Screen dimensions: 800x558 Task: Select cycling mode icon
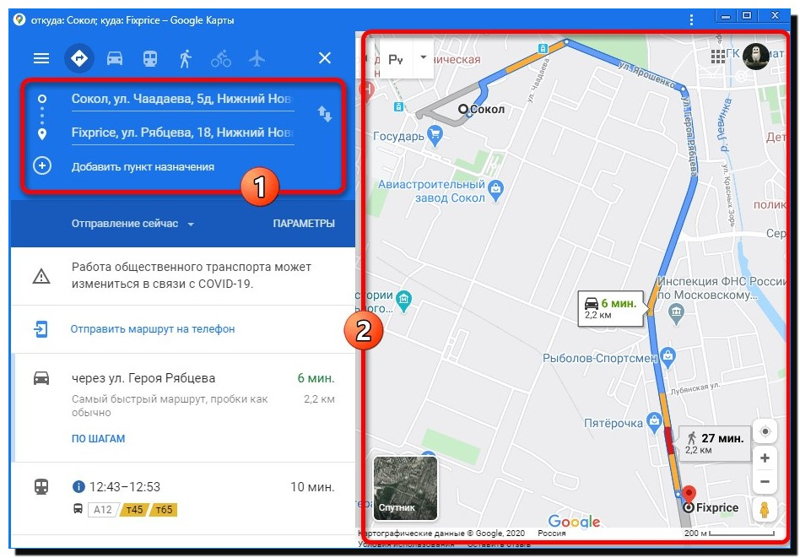[221, 59]
